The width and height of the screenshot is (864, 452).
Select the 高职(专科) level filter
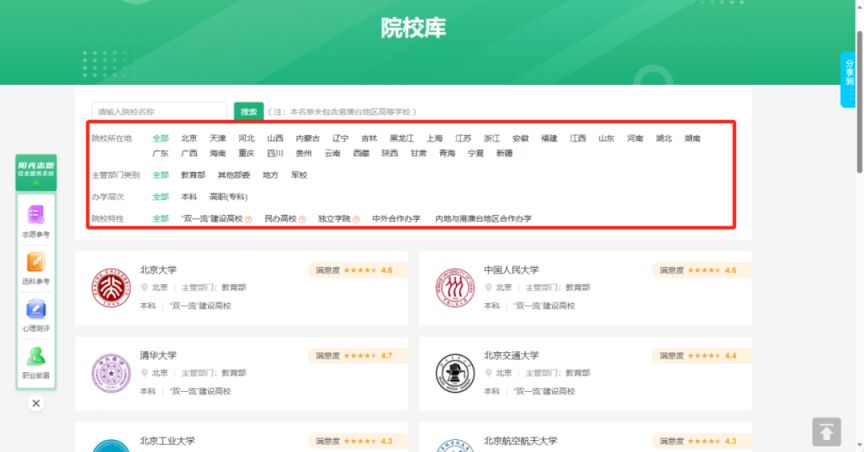(229, 197)
